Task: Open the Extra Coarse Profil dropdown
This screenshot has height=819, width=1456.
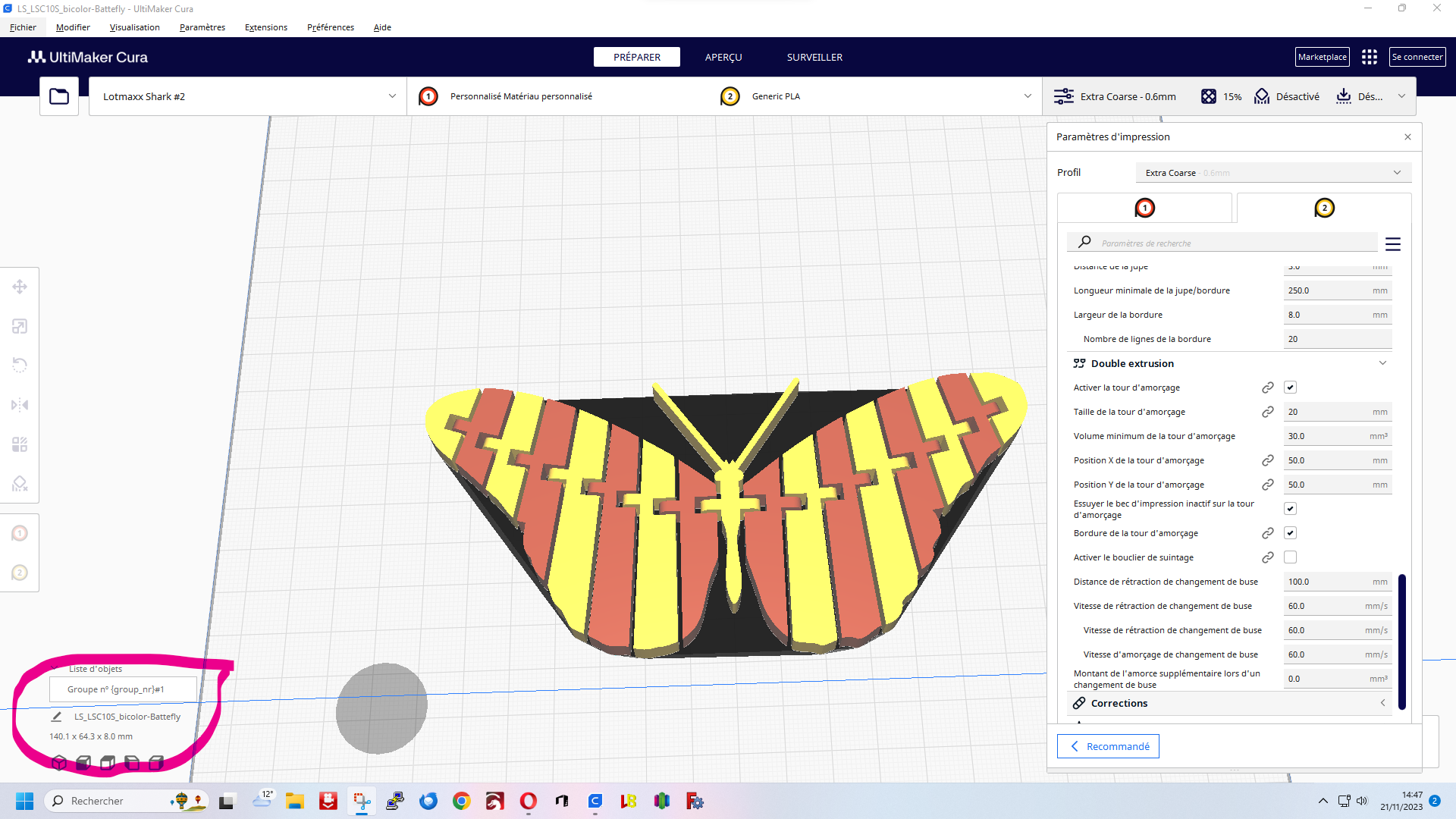Action: coord(1272,173)
